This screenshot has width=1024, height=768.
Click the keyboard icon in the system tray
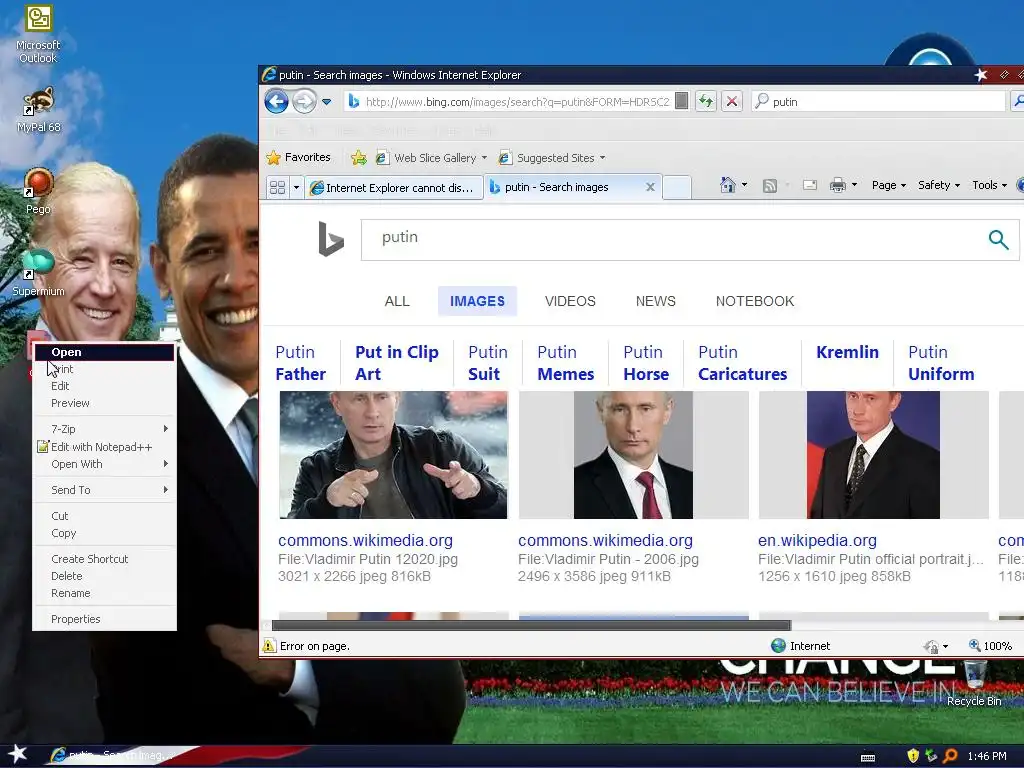pos(868,758)
